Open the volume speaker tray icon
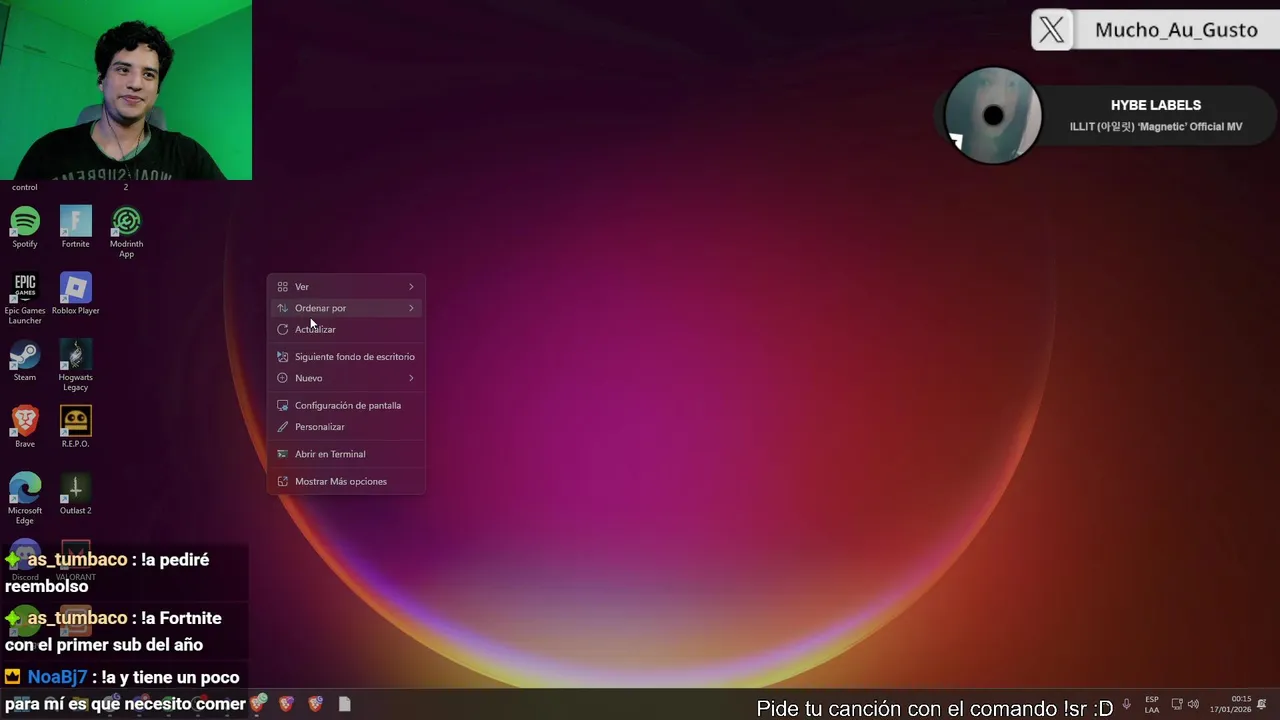Screen dimensions: 1280x720 1193,704
